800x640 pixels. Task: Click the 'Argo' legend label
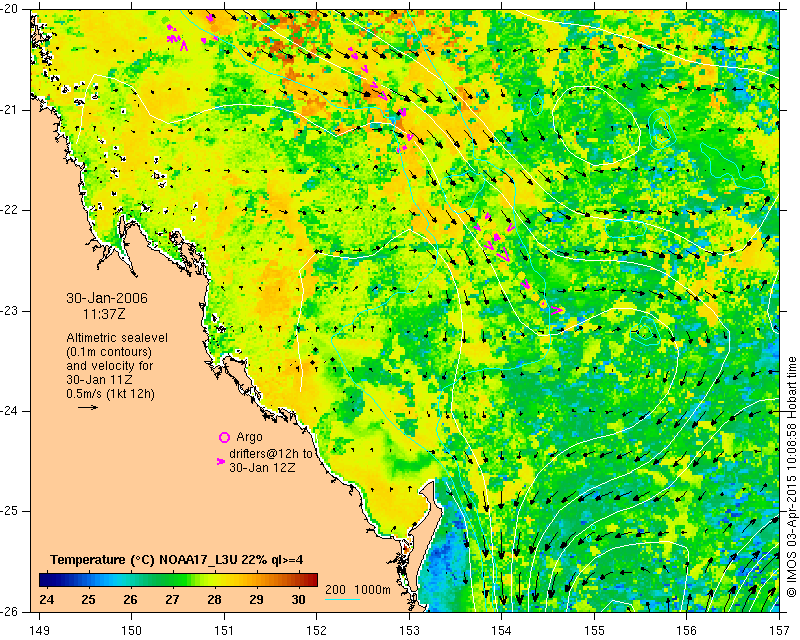(249, 437)
